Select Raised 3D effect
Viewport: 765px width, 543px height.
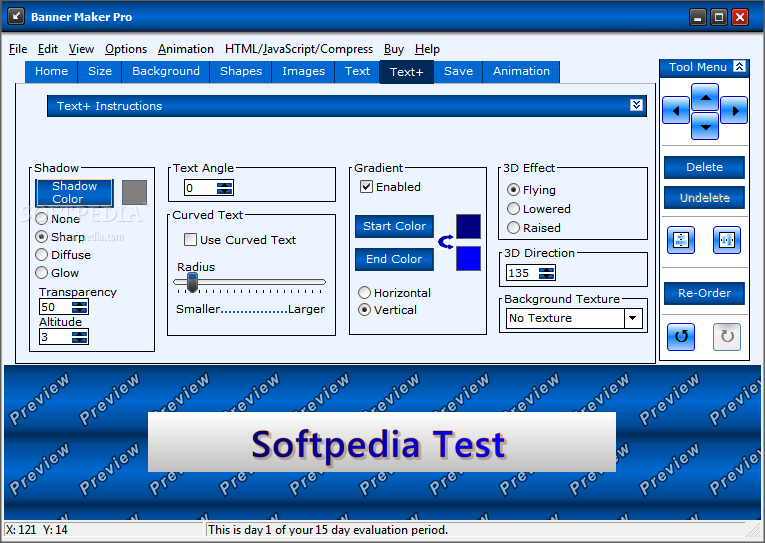[x=513, y=227]
